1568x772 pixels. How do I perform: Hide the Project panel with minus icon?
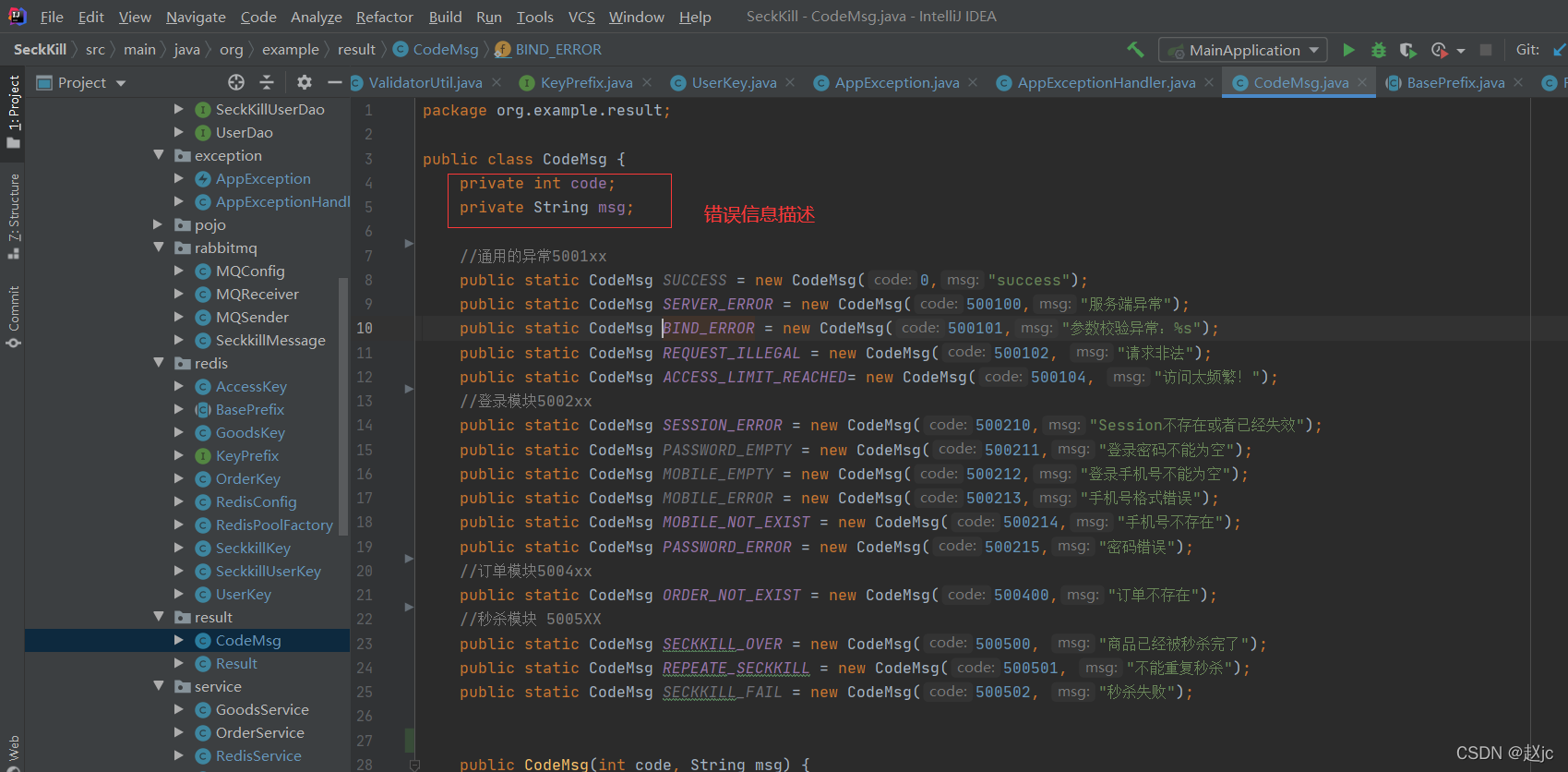[334, 82]
